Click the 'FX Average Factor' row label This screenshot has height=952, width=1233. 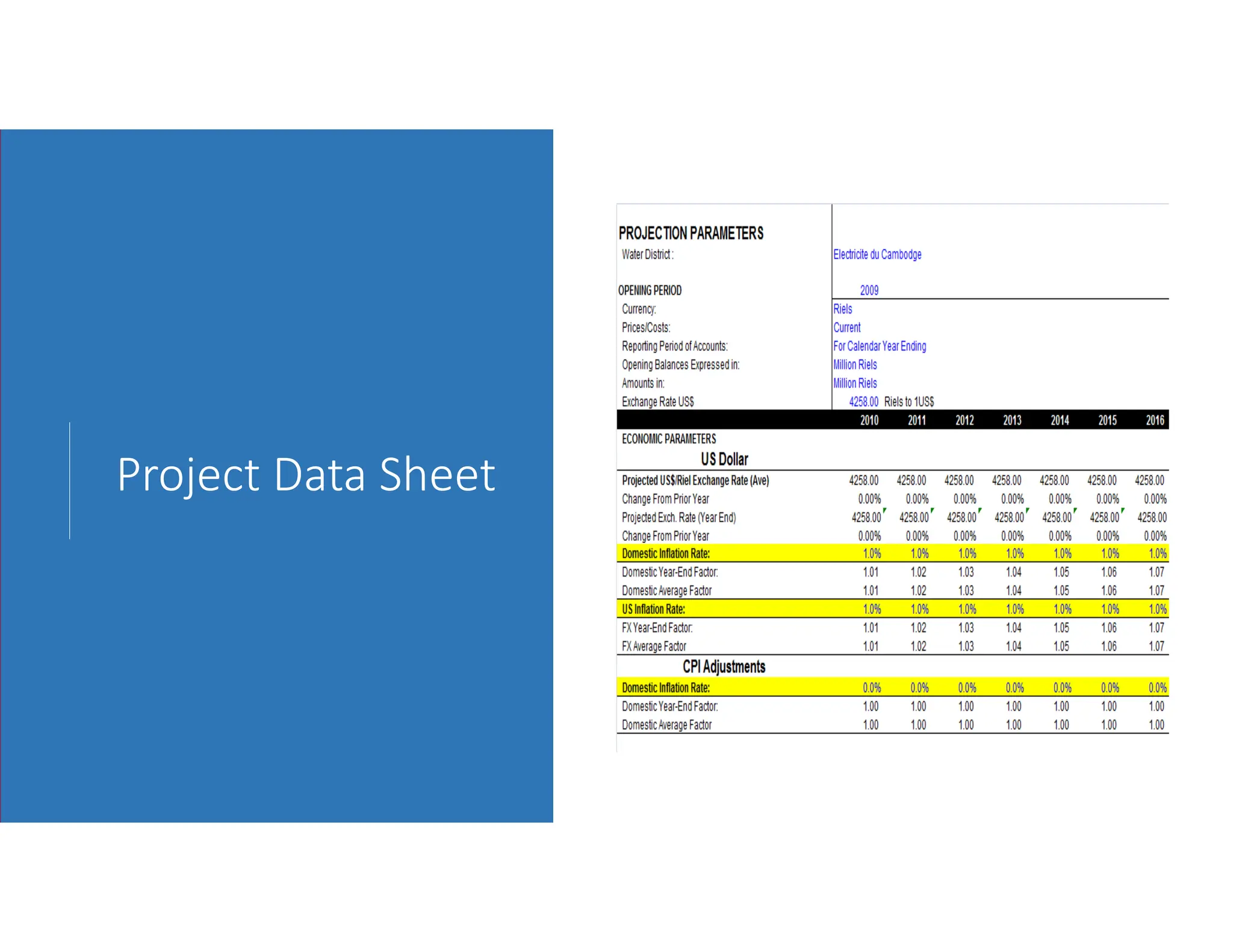pos(654,647)
